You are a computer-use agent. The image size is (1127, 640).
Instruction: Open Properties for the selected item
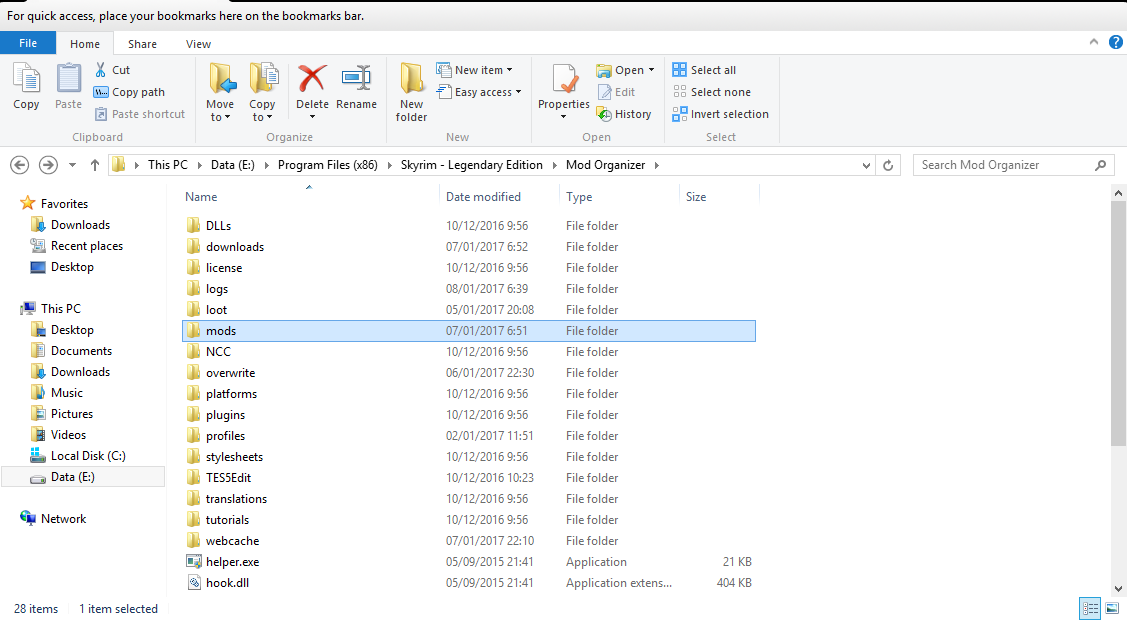tap(564, 90)
